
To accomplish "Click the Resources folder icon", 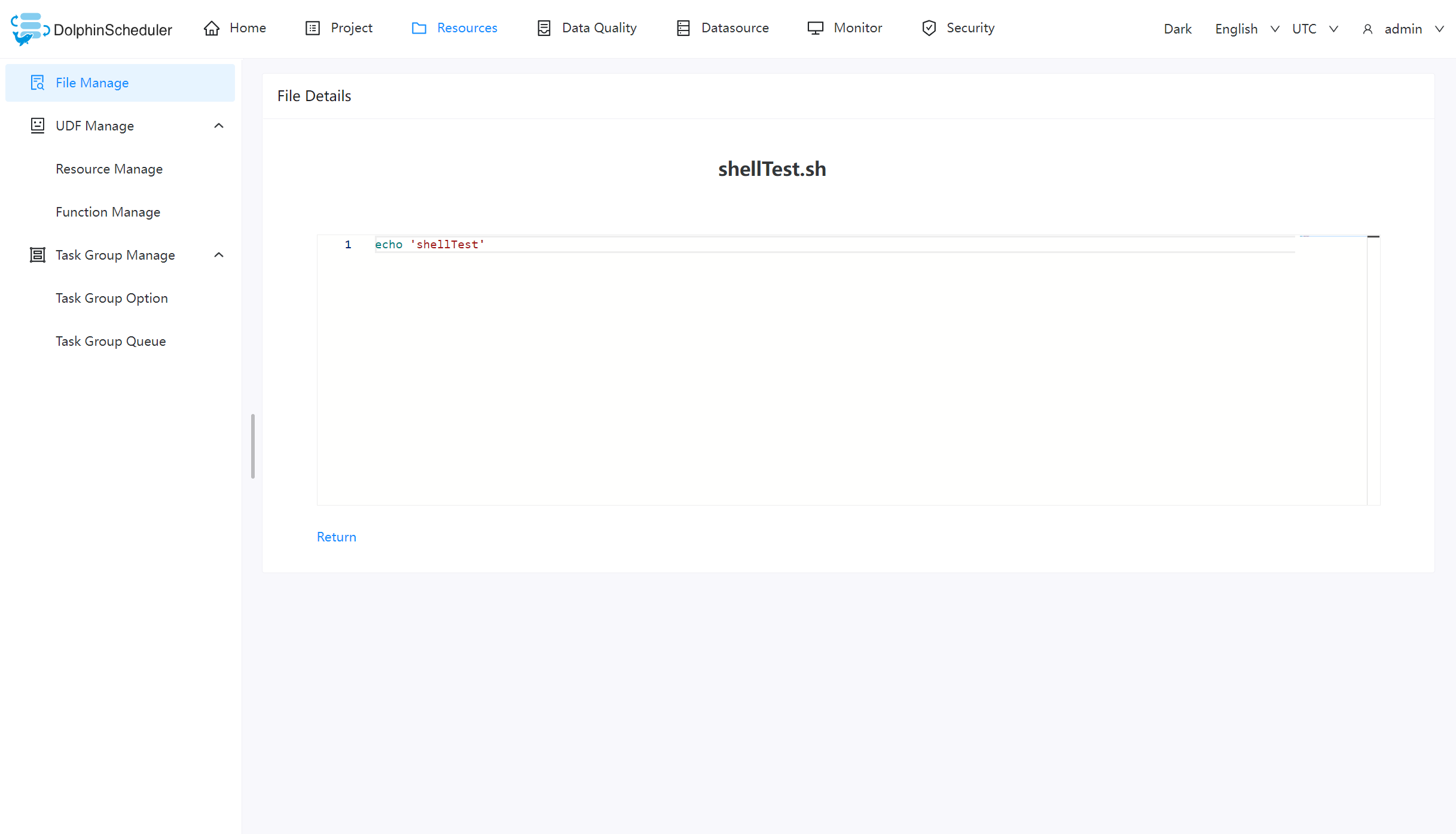I will tap(419, 28).
